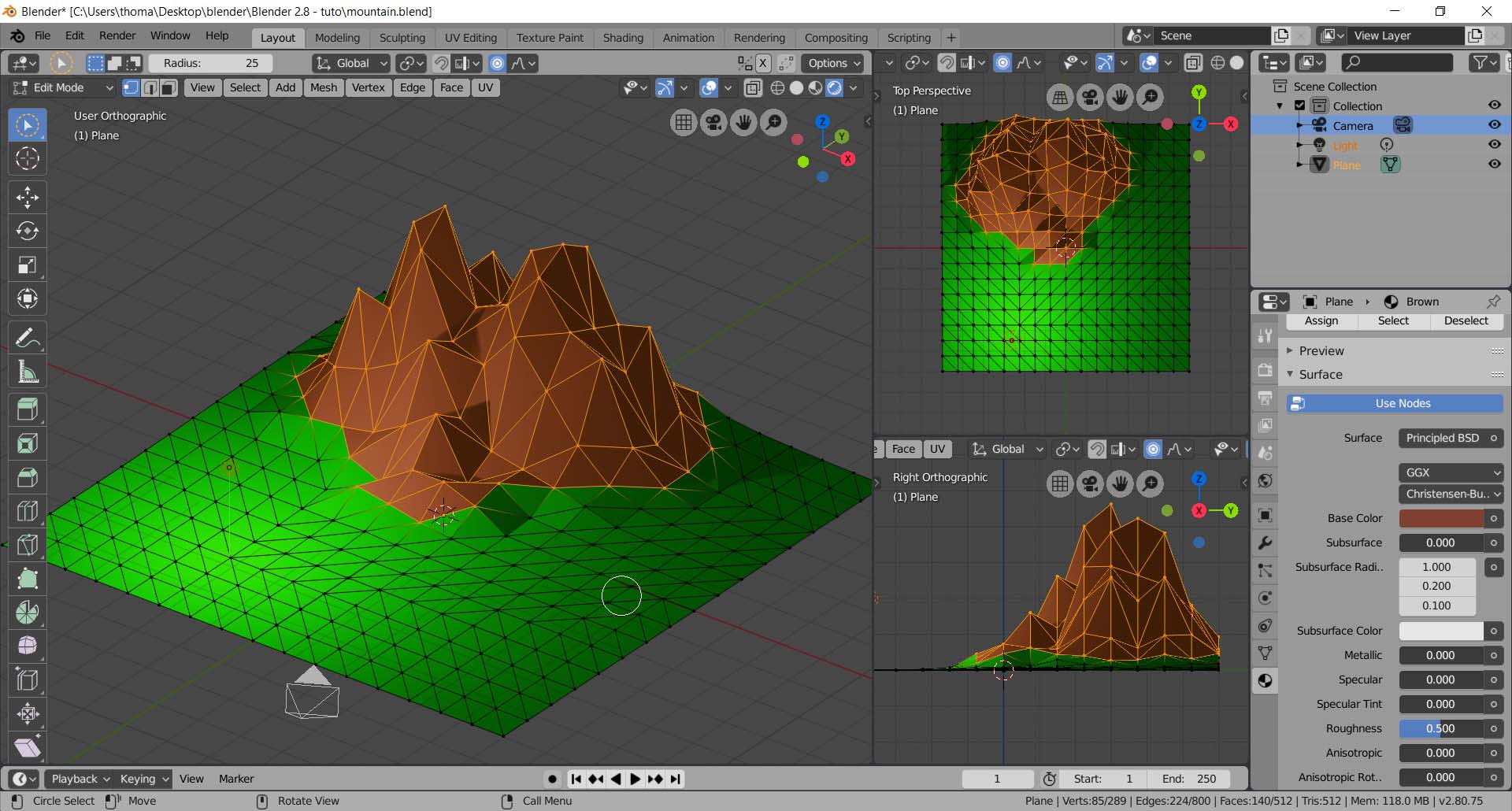Viewport: 1512px width, 811px height.
Task: Select the Measure tool
Action: point(28,372)
